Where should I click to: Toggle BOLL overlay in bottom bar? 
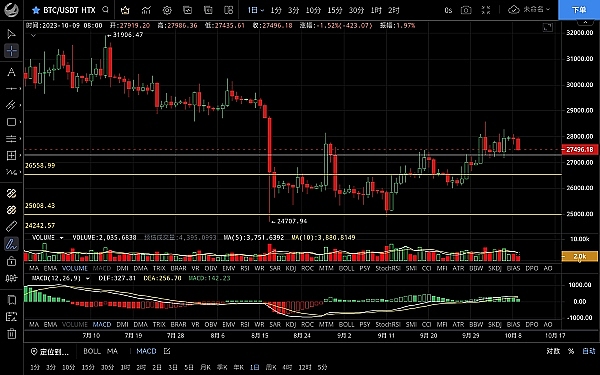[92, 351]
